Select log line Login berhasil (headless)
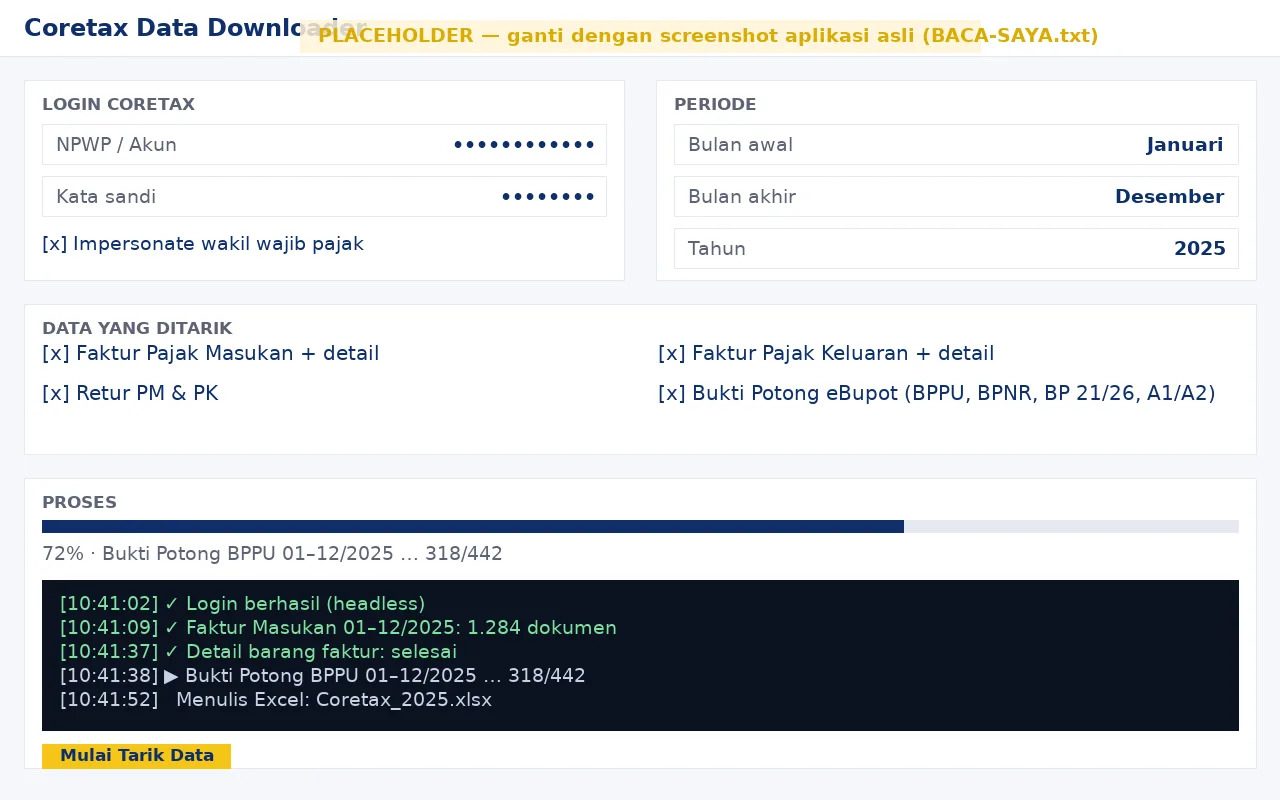 (x=242, y=604)
